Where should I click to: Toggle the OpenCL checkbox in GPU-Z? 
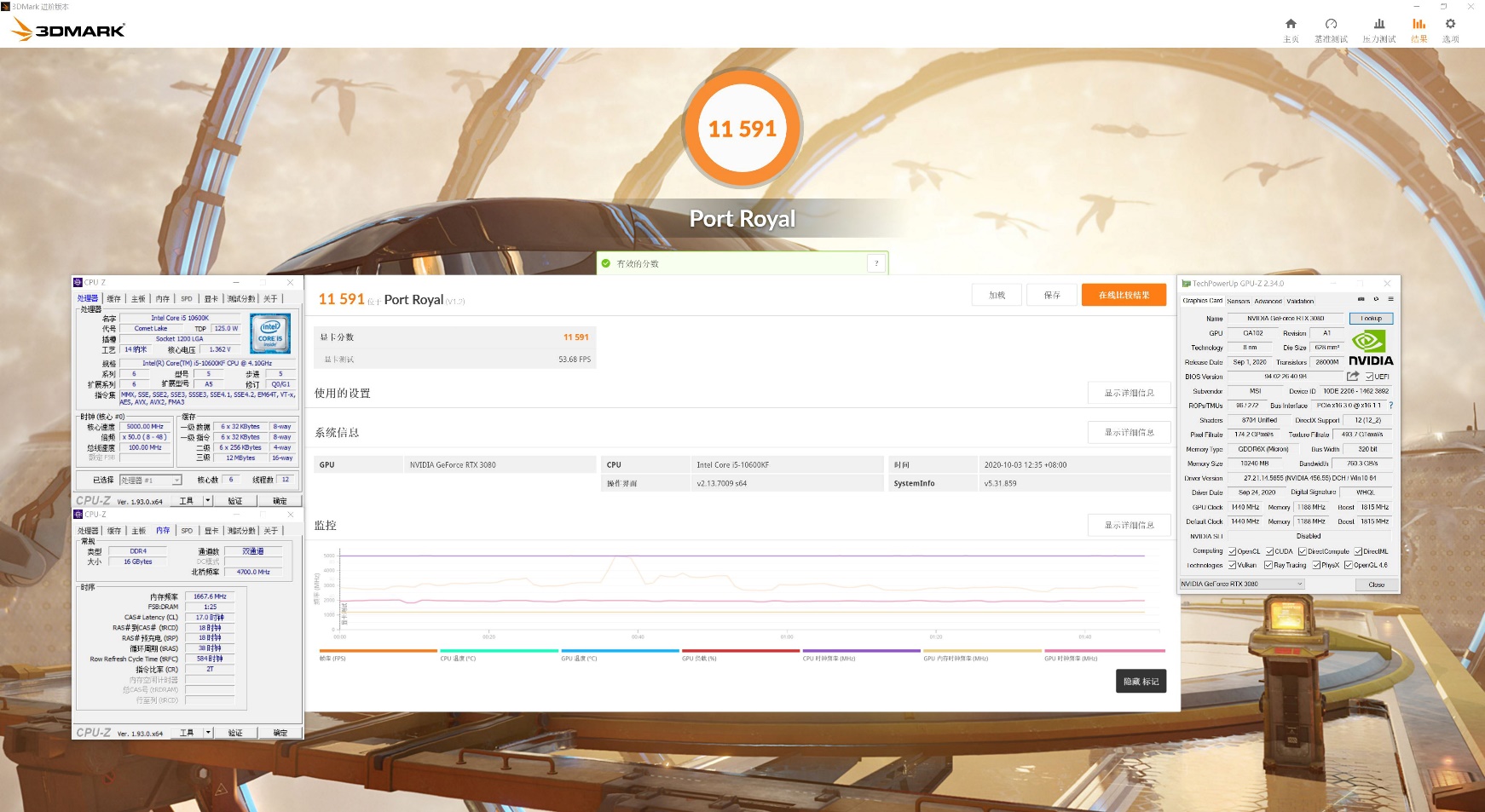click(1233, 551)
